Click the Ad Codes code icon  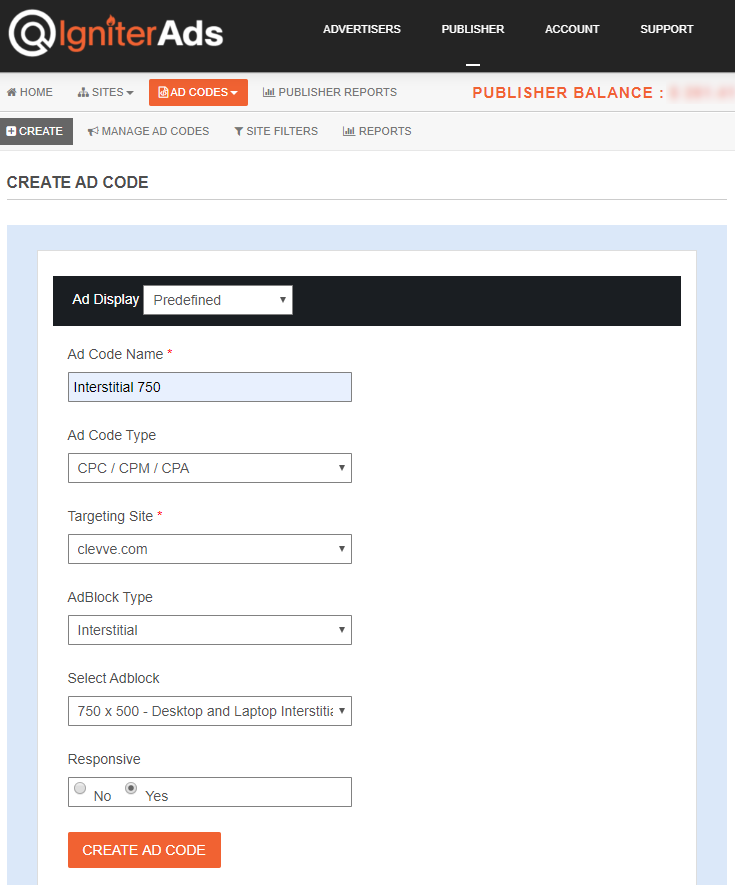coord(163,92)
